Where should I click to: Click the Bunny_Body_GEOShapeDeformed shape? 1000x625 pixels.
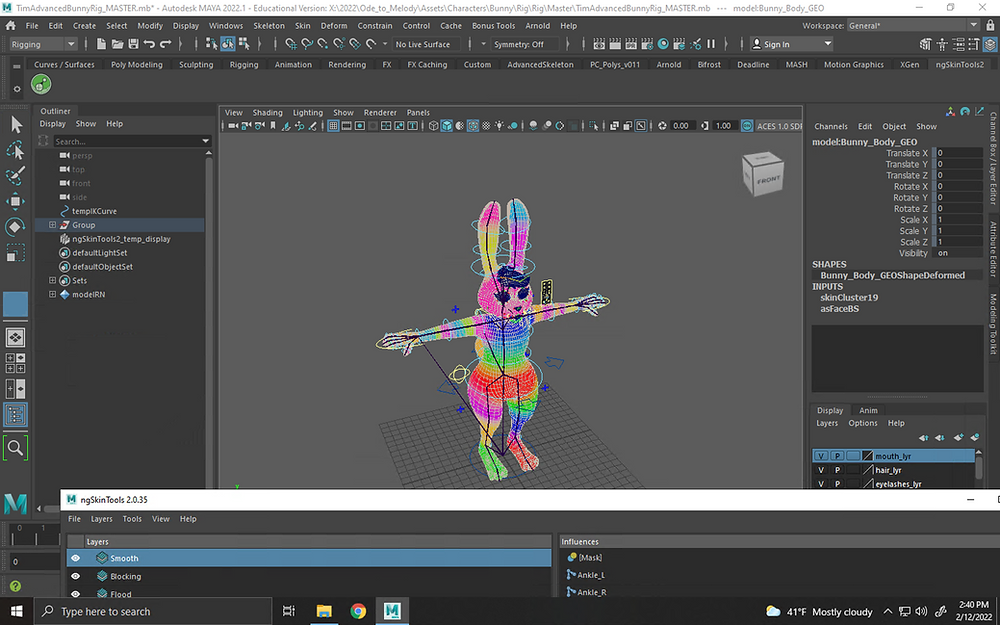(892, 275)
